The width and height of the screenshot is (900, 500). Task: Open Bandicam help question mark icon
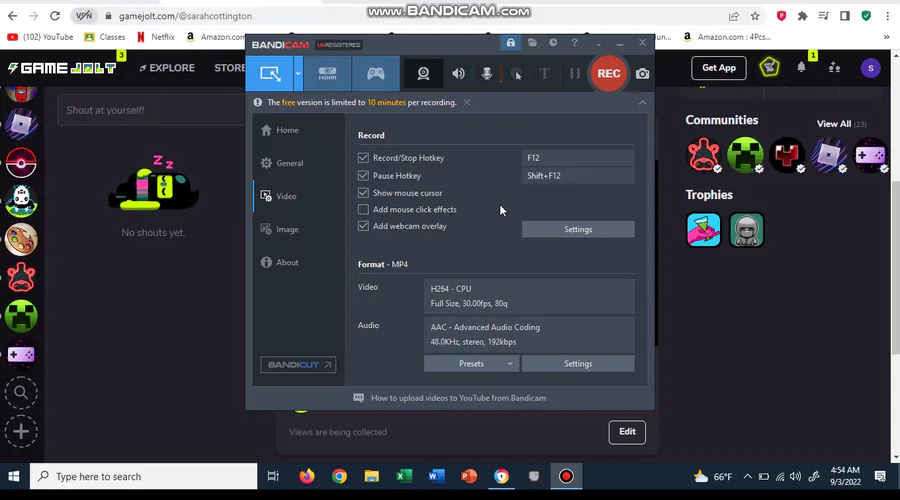point(574,43)
